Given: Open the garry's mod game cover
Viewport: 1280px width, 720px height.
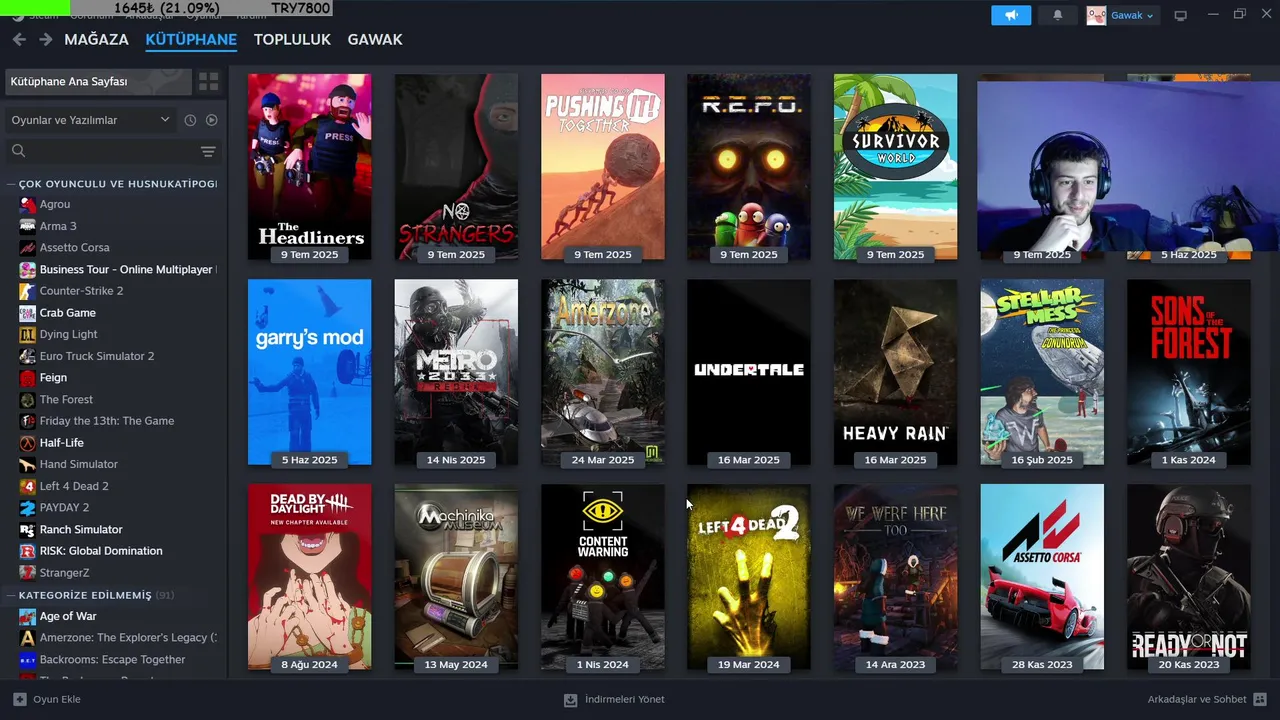Looking at the screenshot, I should 309,372.
